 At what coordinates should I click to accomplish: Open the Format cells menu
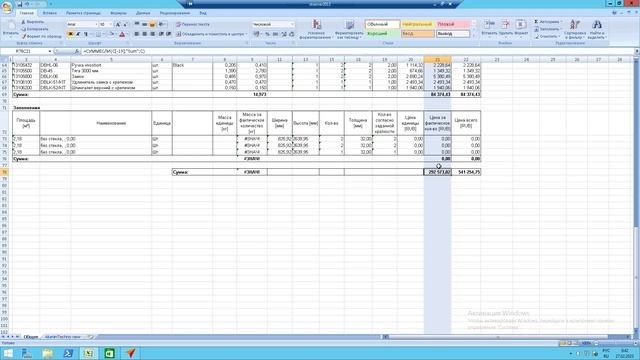(x=521, y=29)
